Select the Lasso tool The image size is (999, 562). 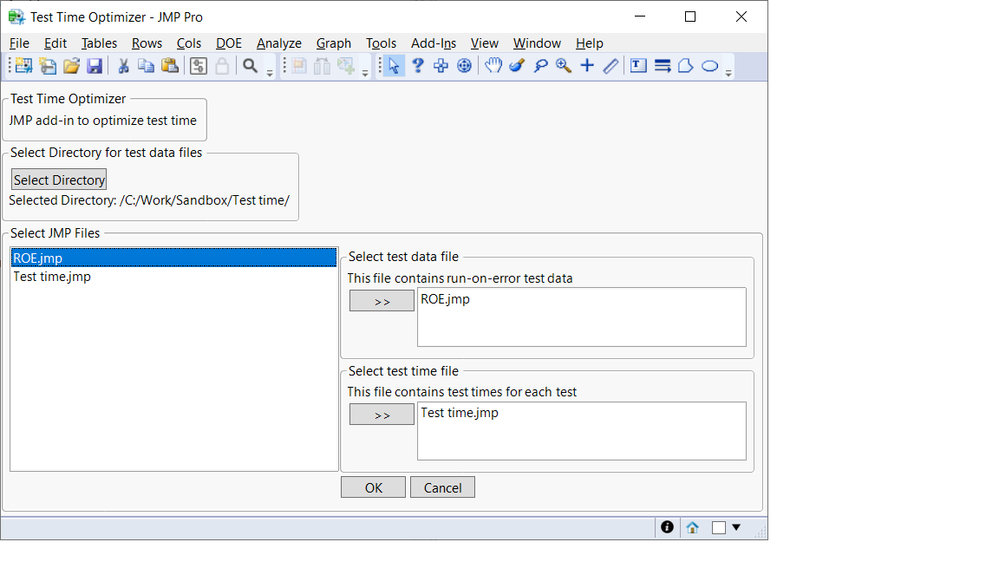click(x=540, y=66)
